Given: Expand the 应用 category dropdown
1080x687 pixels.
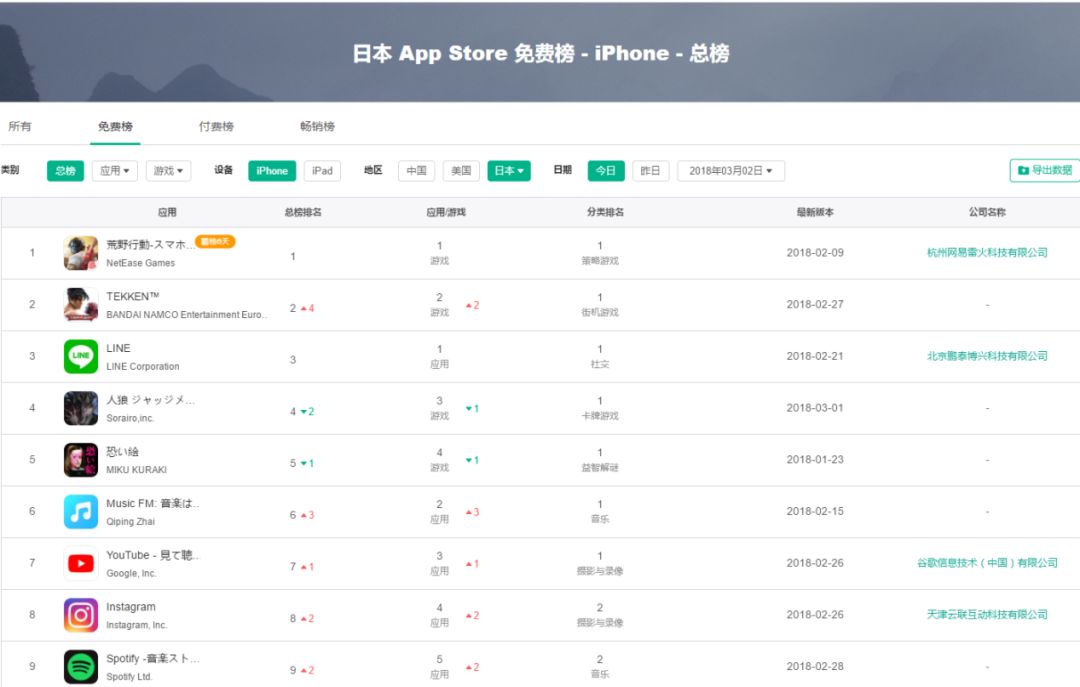Looking at the screenshot, I should tap(115, 171).
